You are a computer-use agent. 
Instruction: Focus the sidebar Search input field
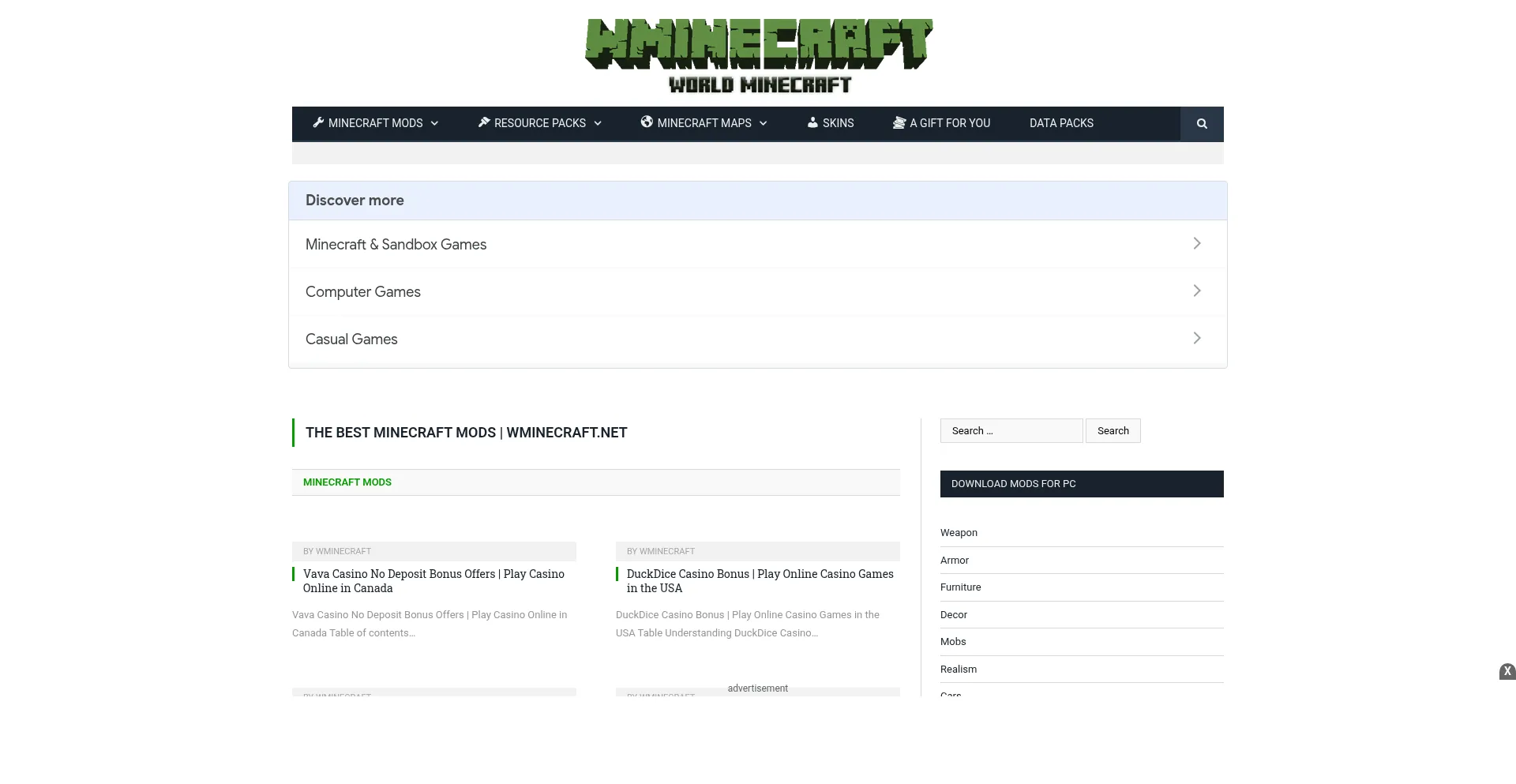pos(1011,431)
